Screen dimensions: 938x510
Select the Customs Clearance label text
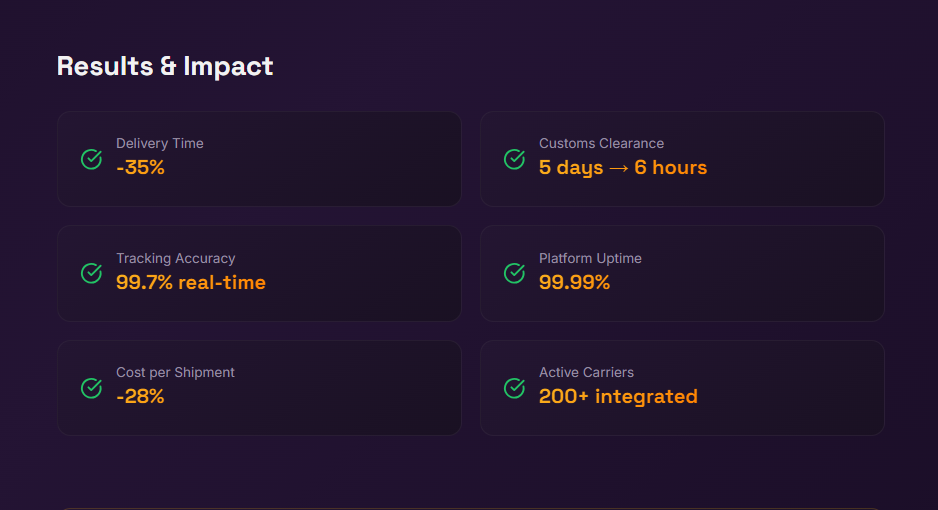tap(601, 144)
